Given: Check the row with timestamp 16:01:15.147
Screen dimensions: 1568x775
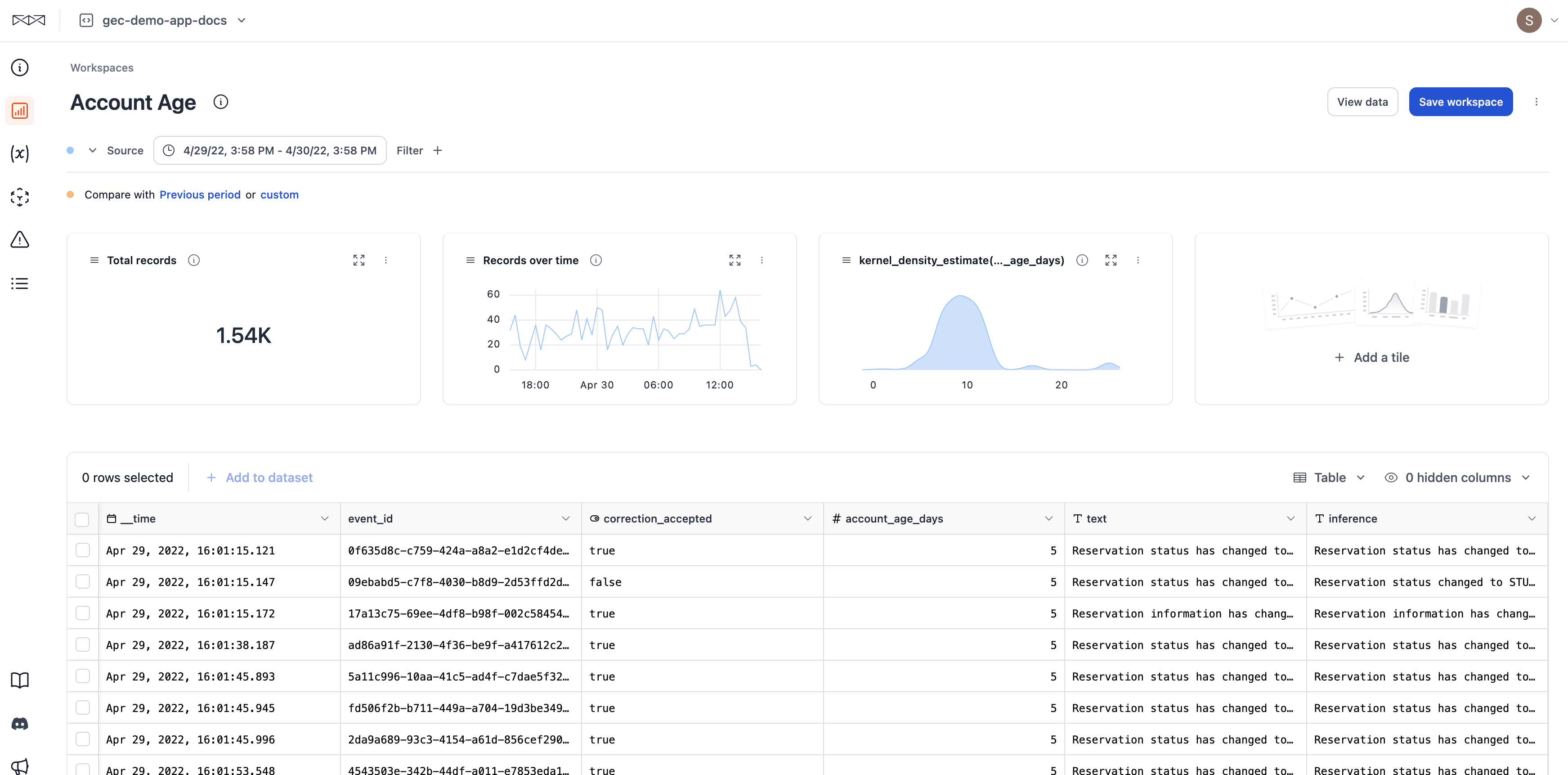Looking at the screenshot, I should [x=83, y=582].
